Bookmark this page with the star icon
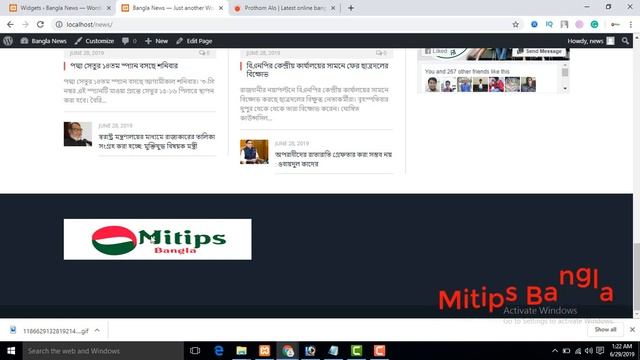This screenshot has height=360, width=640. (x=516, y=24)
